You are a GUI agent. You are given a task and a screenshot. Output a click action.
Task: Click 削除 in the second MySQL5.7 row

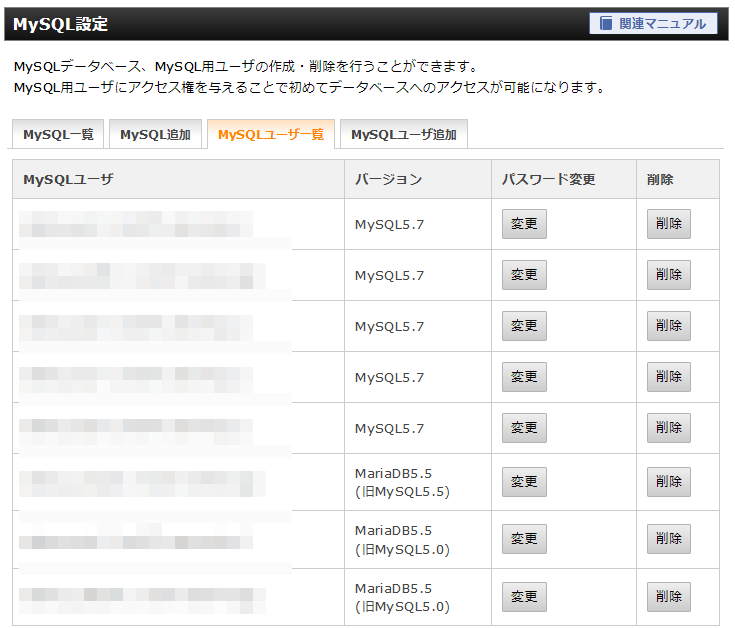coord(669,275)
